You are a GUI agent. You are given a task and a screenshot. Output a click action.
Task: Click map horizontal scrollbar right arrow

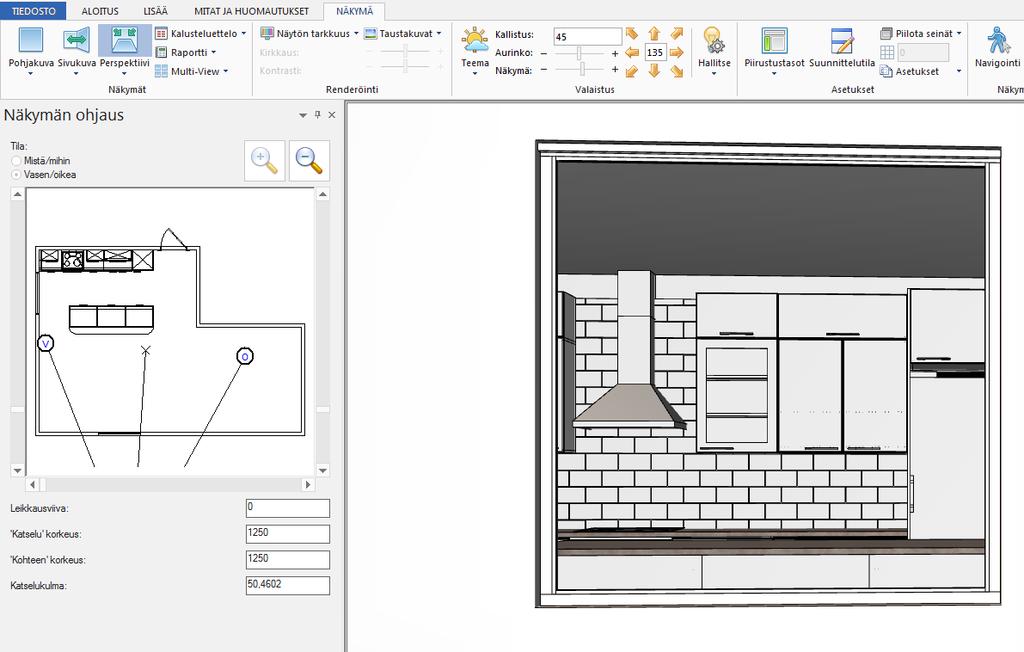[308, 485]
